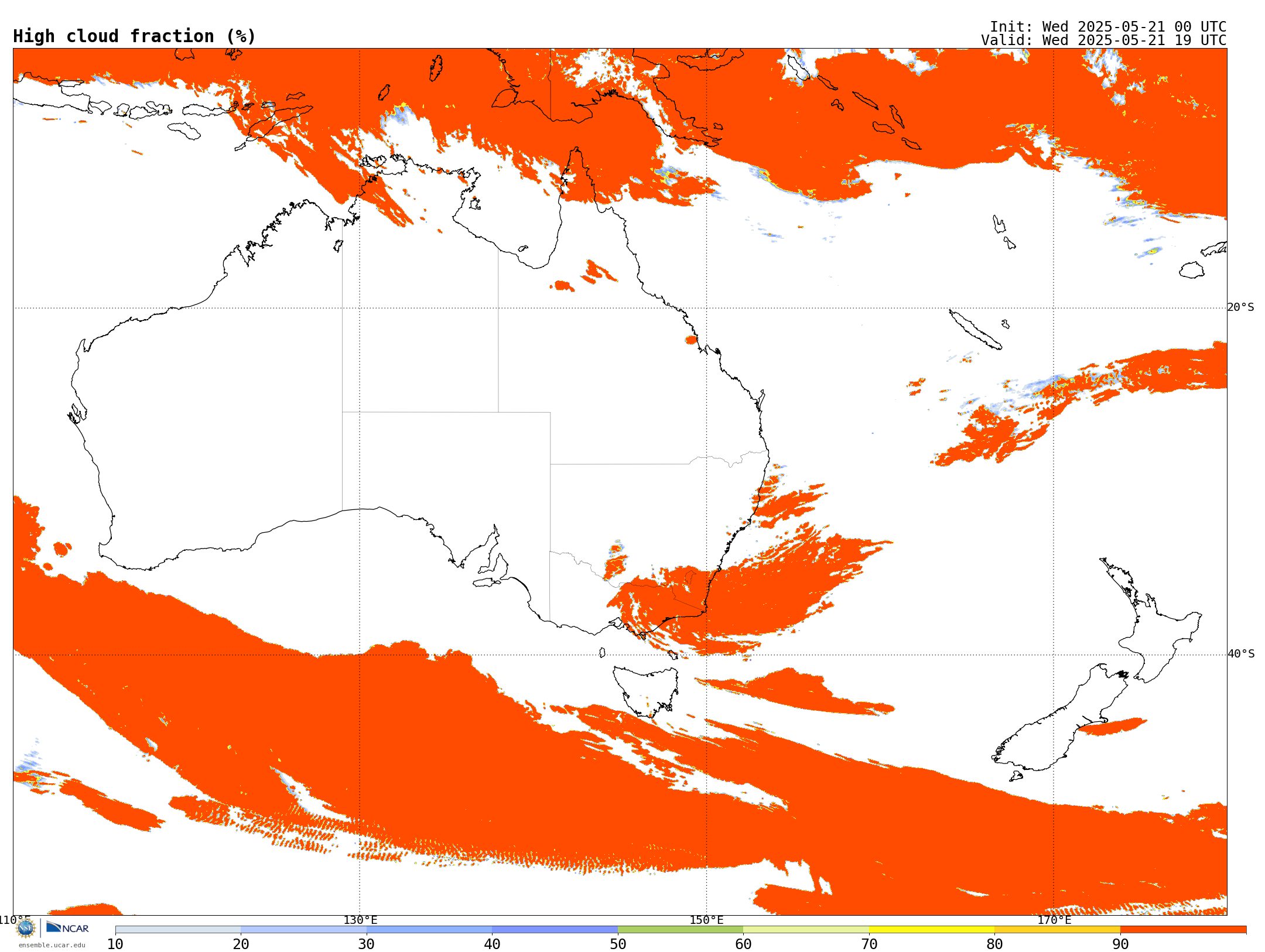Click the pale grey 10 colorbar segment

[178, 930]
